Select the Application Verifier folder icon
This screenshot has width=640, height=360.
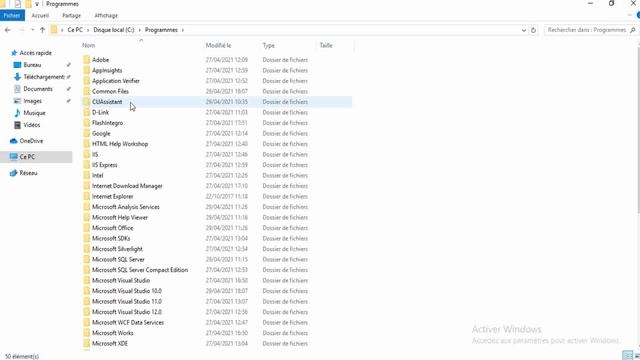87,81
